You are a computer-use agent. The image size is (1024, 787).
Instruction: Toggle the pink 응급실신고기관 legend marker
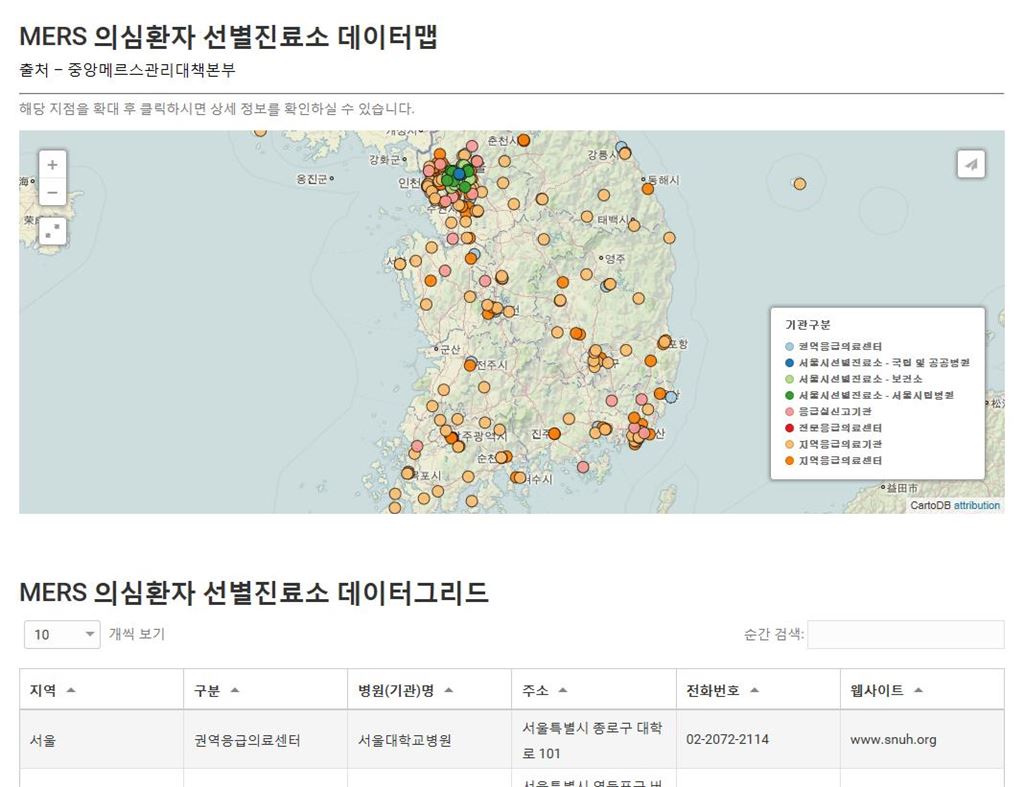(x=789, y=412)
